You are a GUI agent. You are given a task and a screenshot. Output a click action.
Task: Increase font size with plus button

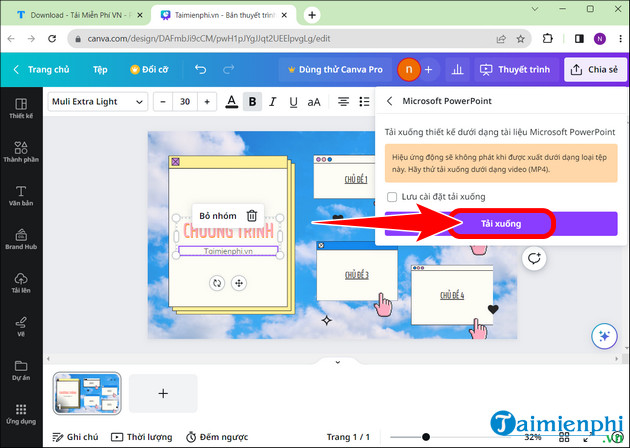(207, 102)
